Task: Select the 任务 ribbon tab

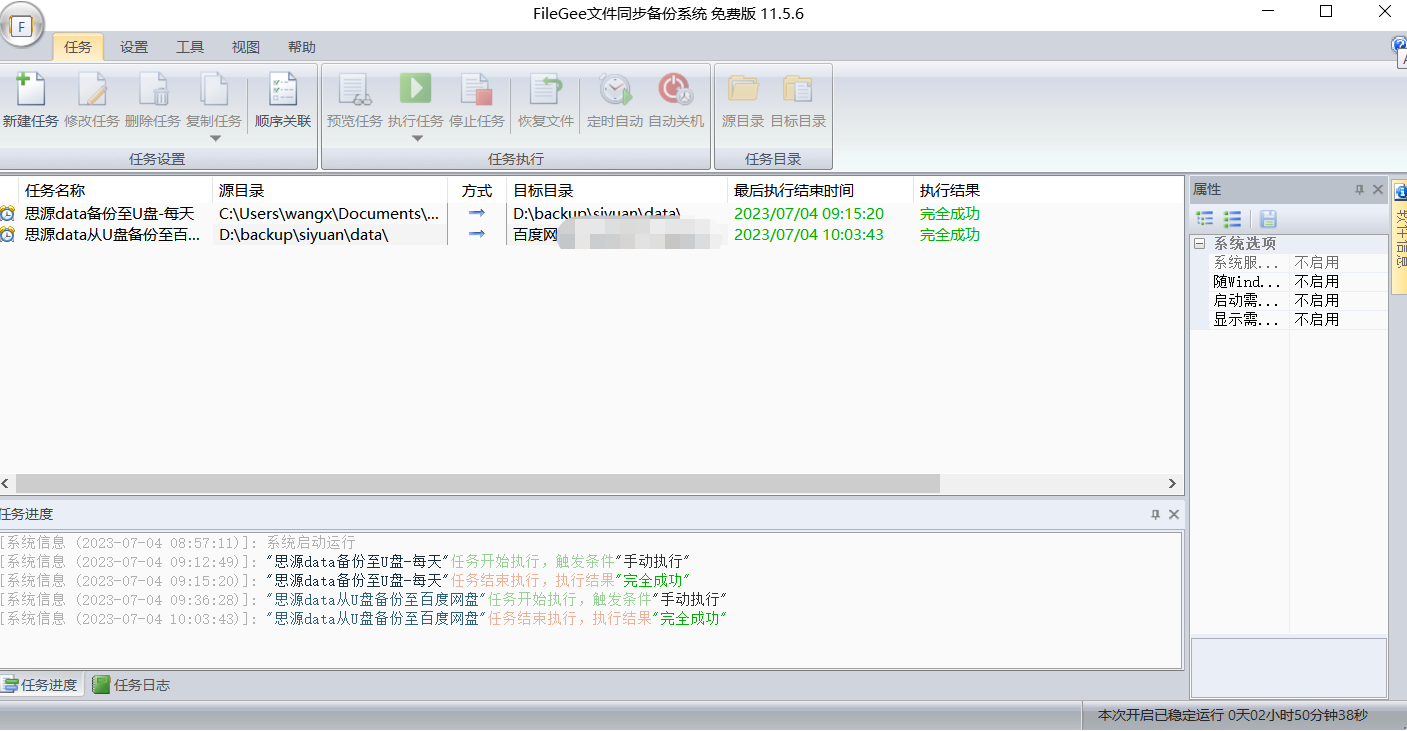Action: (78, 47)
